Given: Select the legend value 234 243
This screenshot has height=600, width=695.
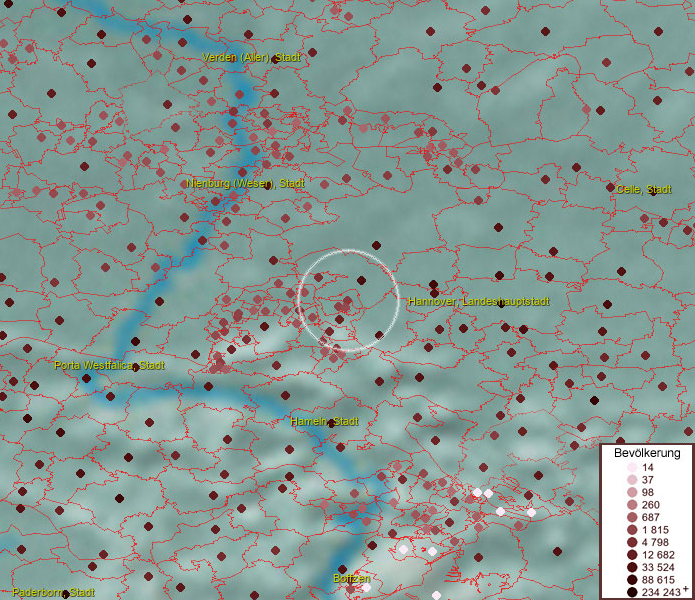Looking at the screenshot, I should click(661, 592).
